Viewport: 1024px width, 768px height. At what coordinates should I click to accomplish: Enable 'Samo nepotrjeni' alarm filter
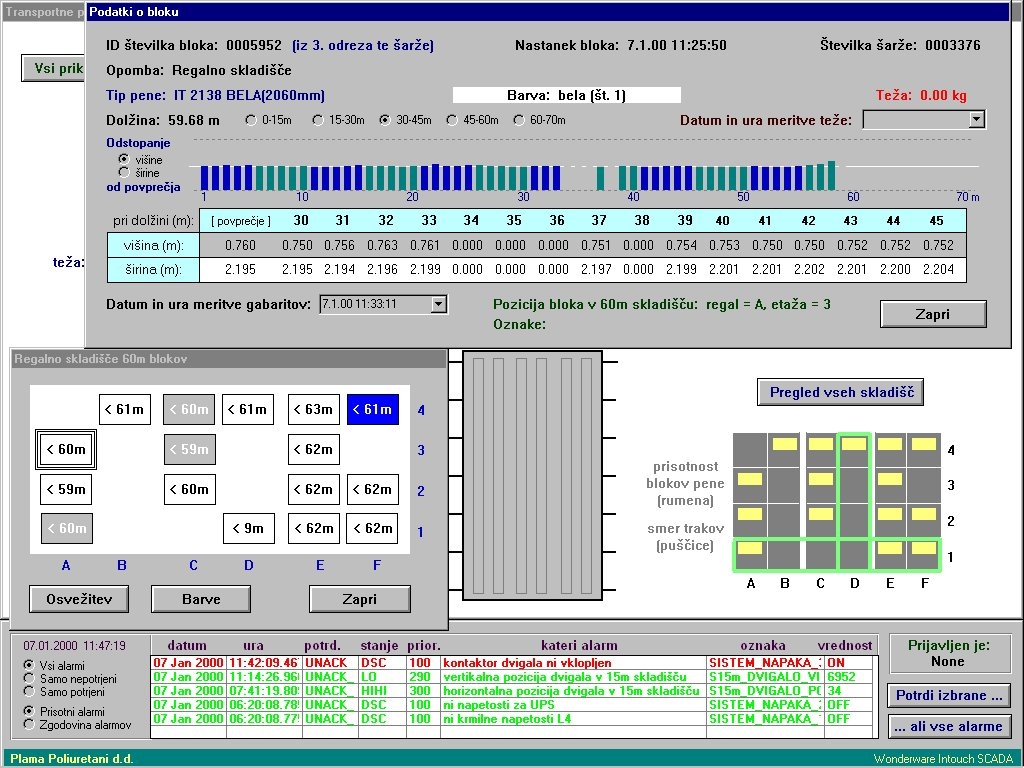[29, 678]
